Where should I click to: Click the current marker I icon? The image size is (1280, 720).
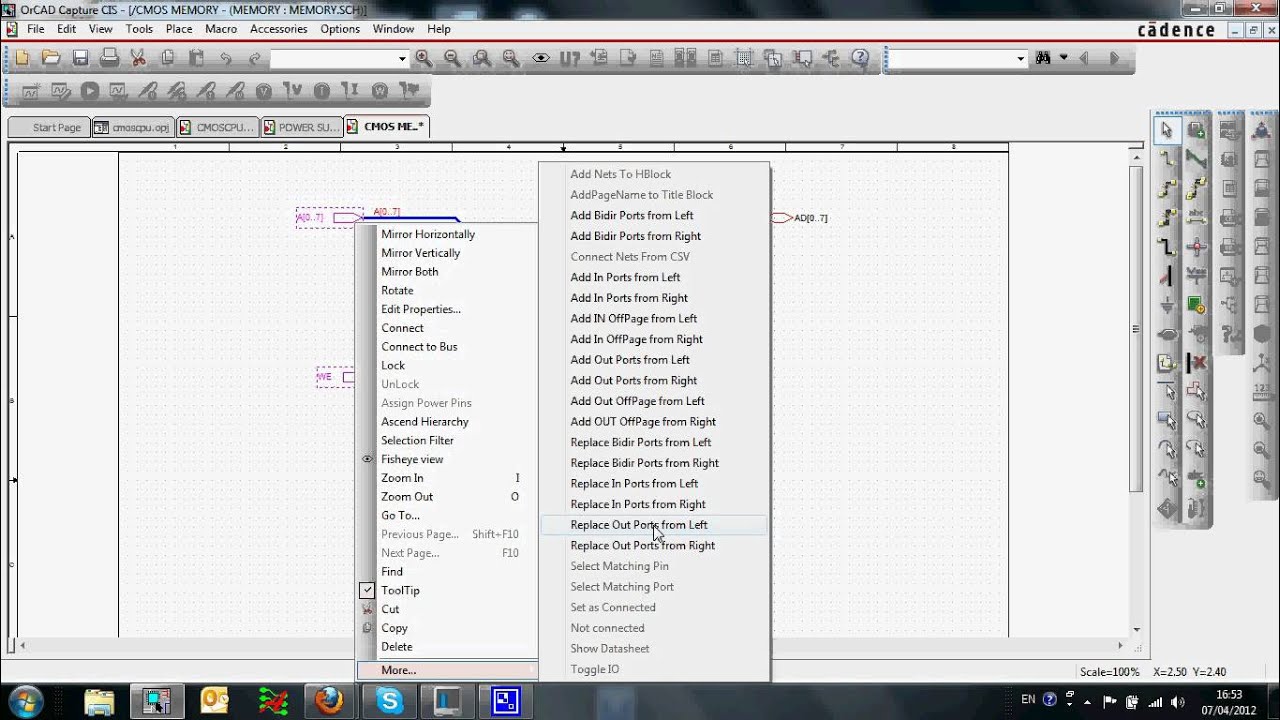321,91
